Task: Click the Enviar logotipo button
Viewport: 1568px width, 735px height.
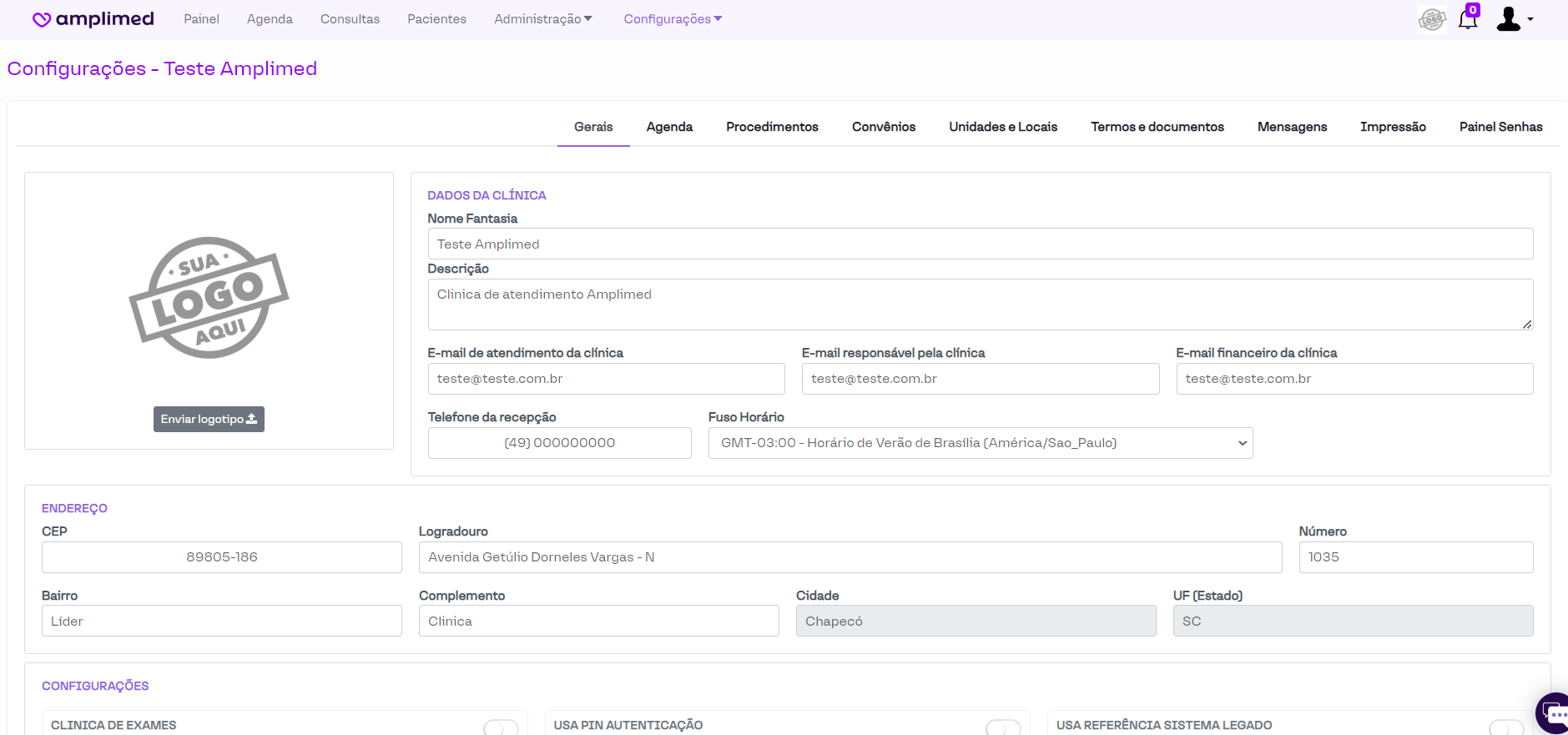Action: coord(209,419)
